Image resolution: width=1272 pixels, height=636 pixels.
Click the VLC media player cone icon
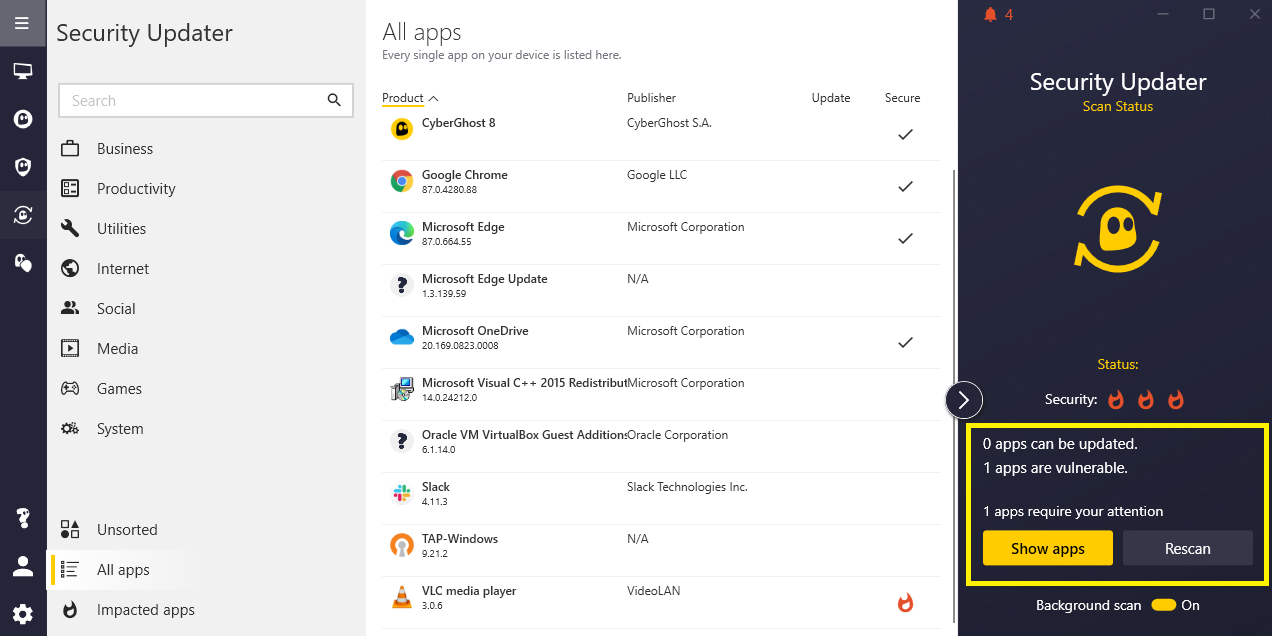tap(401, 598)
